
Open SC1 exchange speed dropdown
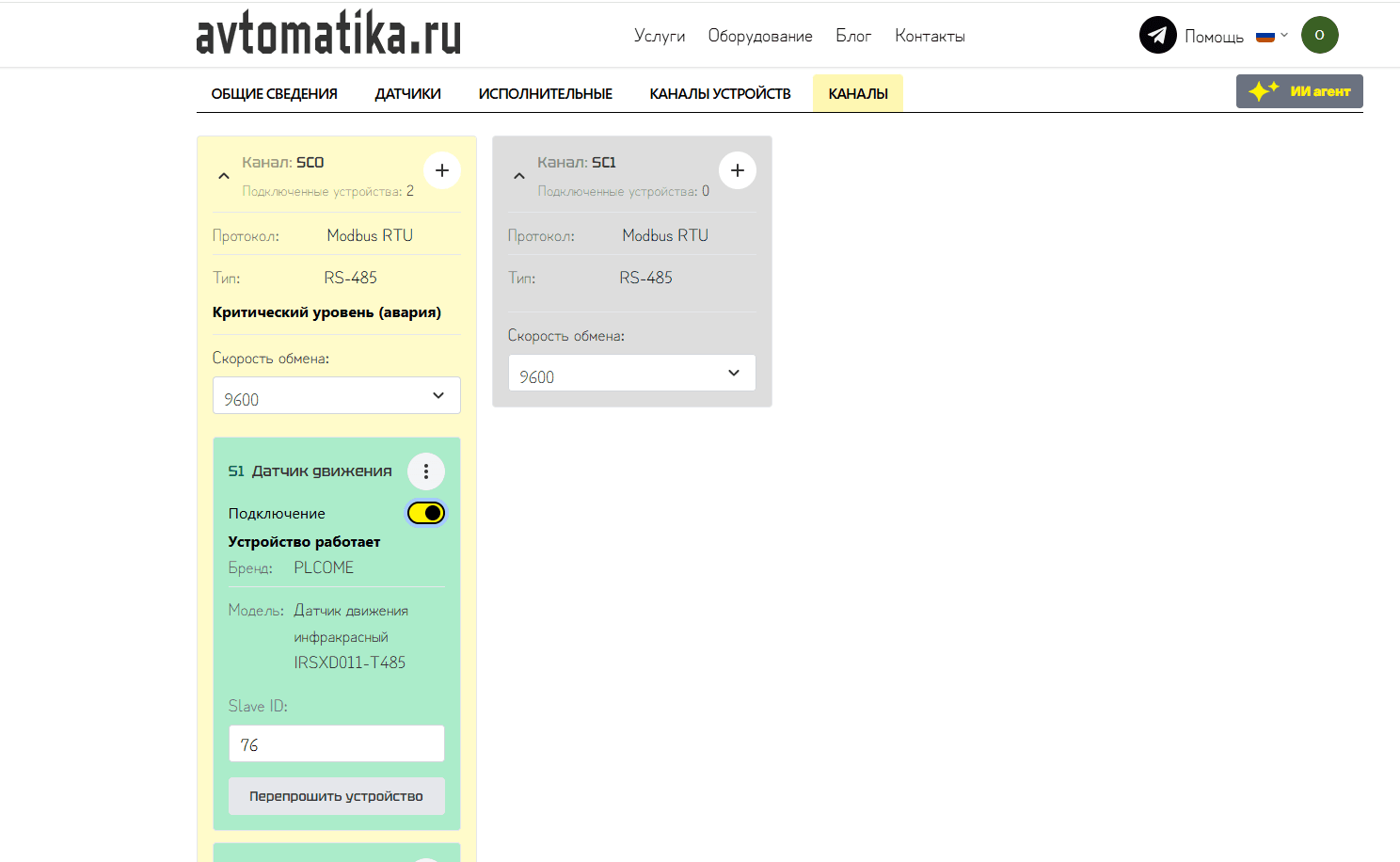coord(632,373)
